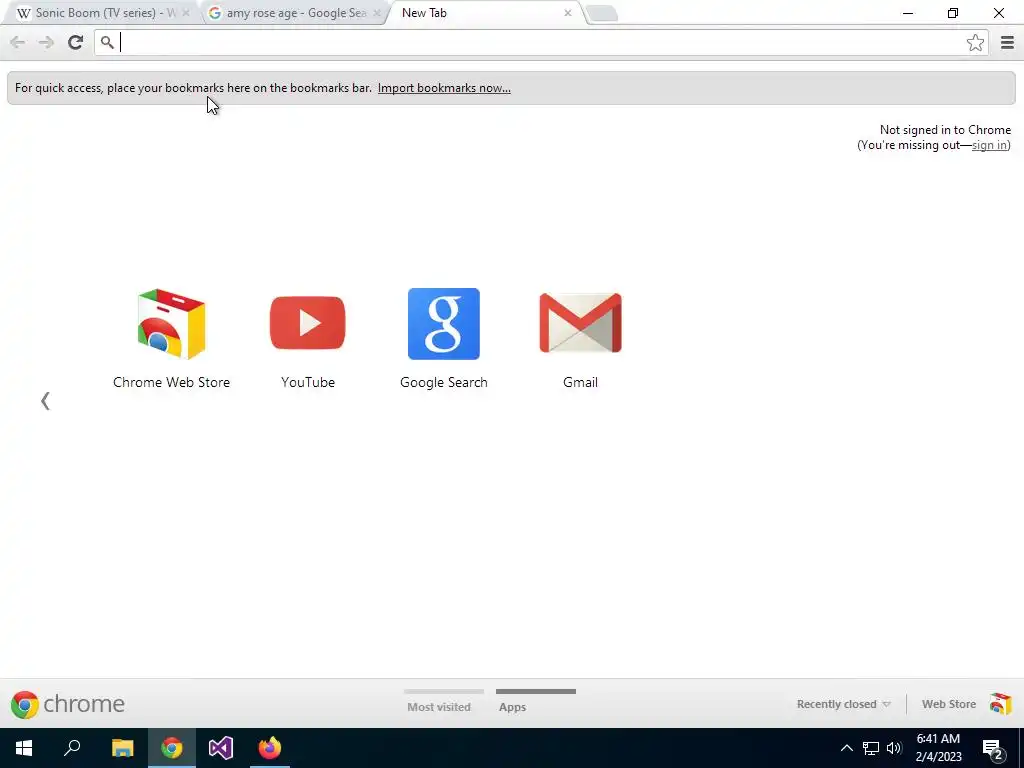Expand the Recently closed dropdown
The height and width of the screenshot is (768, 1024).
pos(843,704)
